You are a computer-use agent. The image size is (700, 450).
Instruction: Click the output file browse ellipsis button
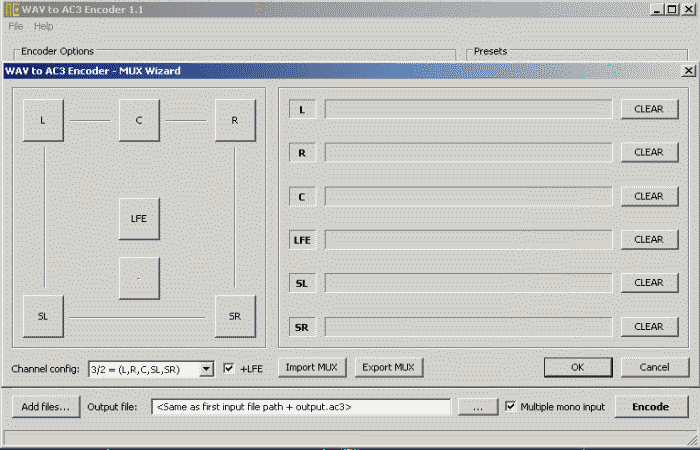(x=478, y=407)
